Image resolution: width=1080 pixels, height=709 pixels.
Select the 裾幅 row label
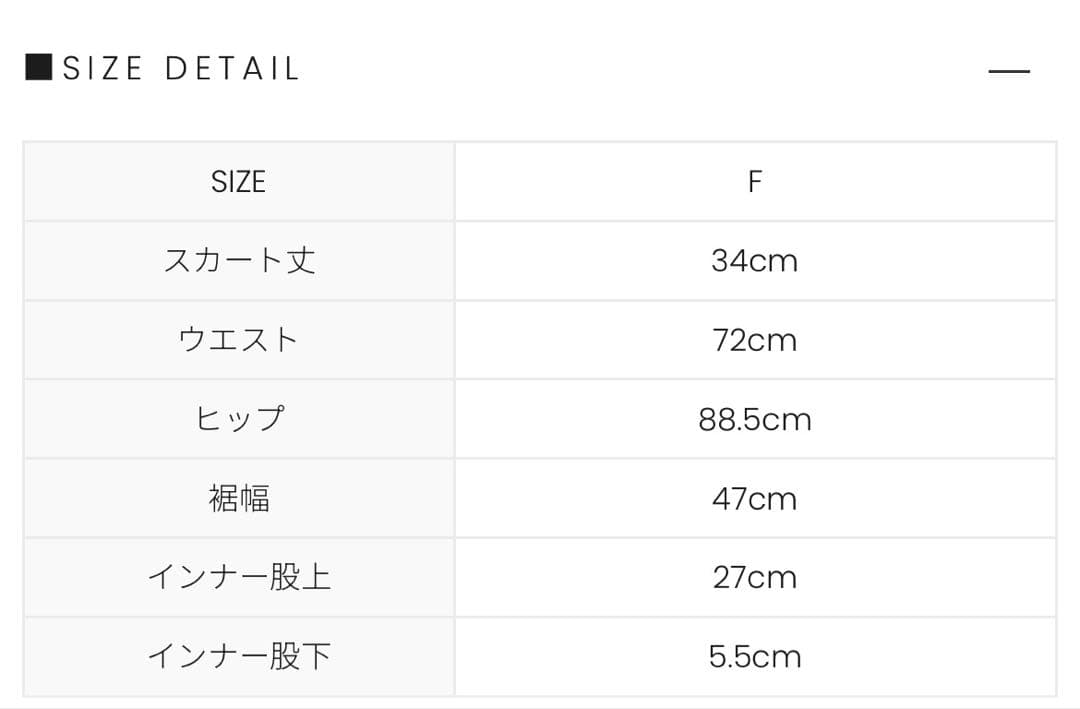click(x=239, y=498)
